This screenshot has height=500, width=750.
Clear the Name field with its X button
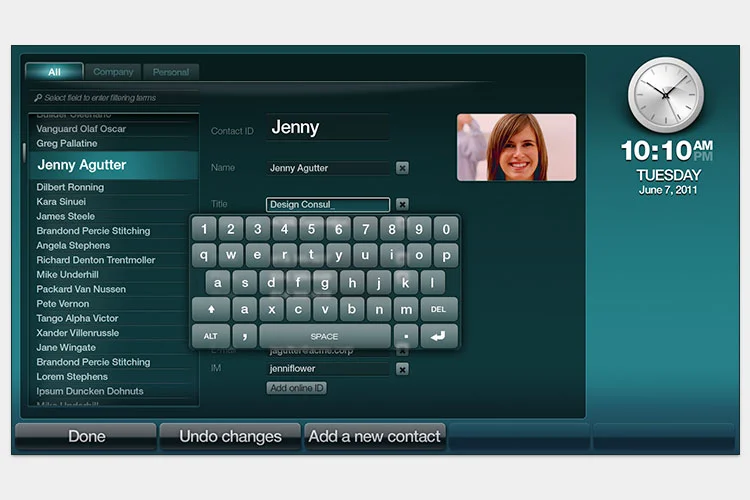pyautogui.click(x=402, y=168)
